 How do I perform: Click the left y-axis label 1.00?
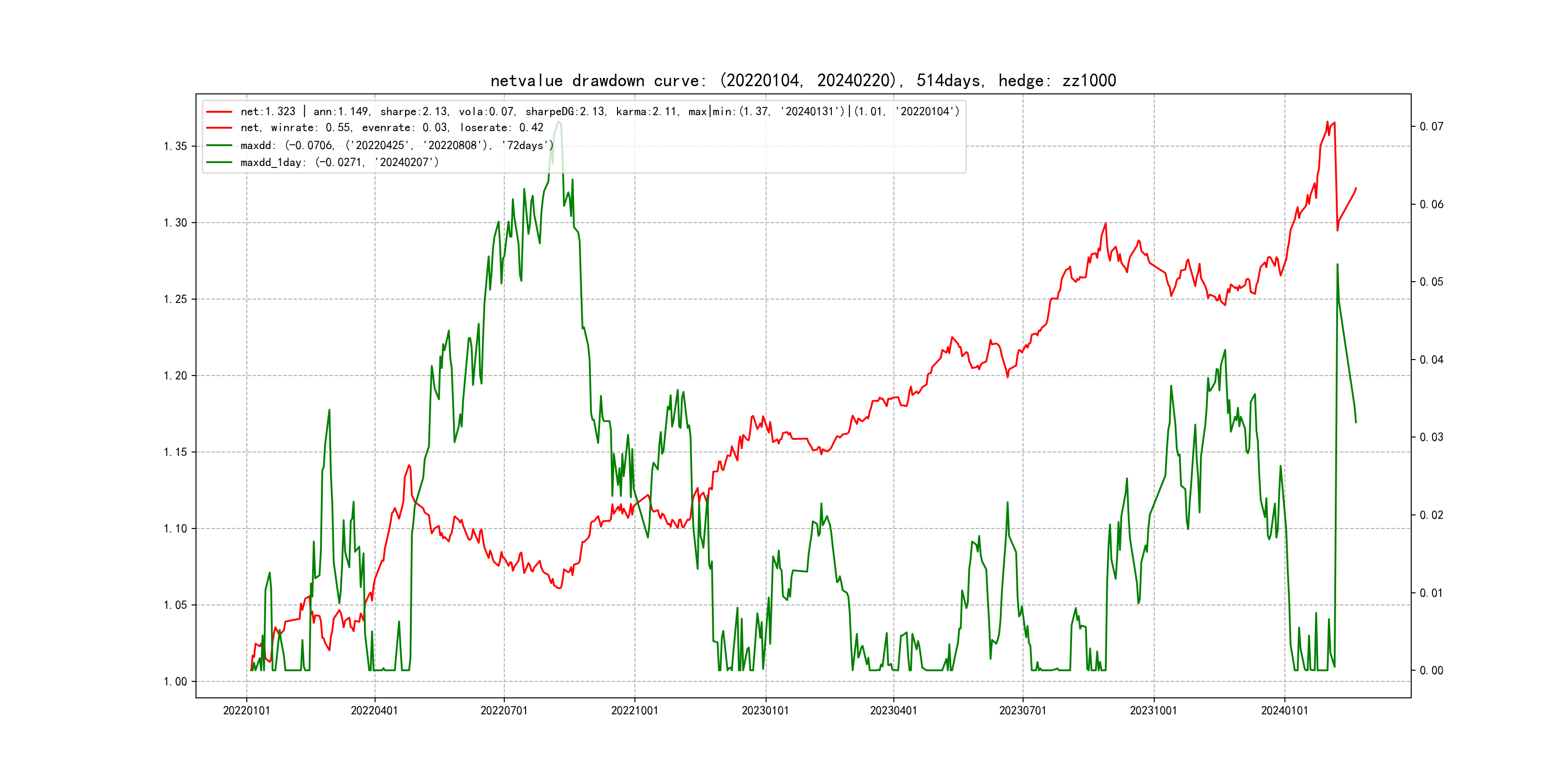tap(175, 681)
